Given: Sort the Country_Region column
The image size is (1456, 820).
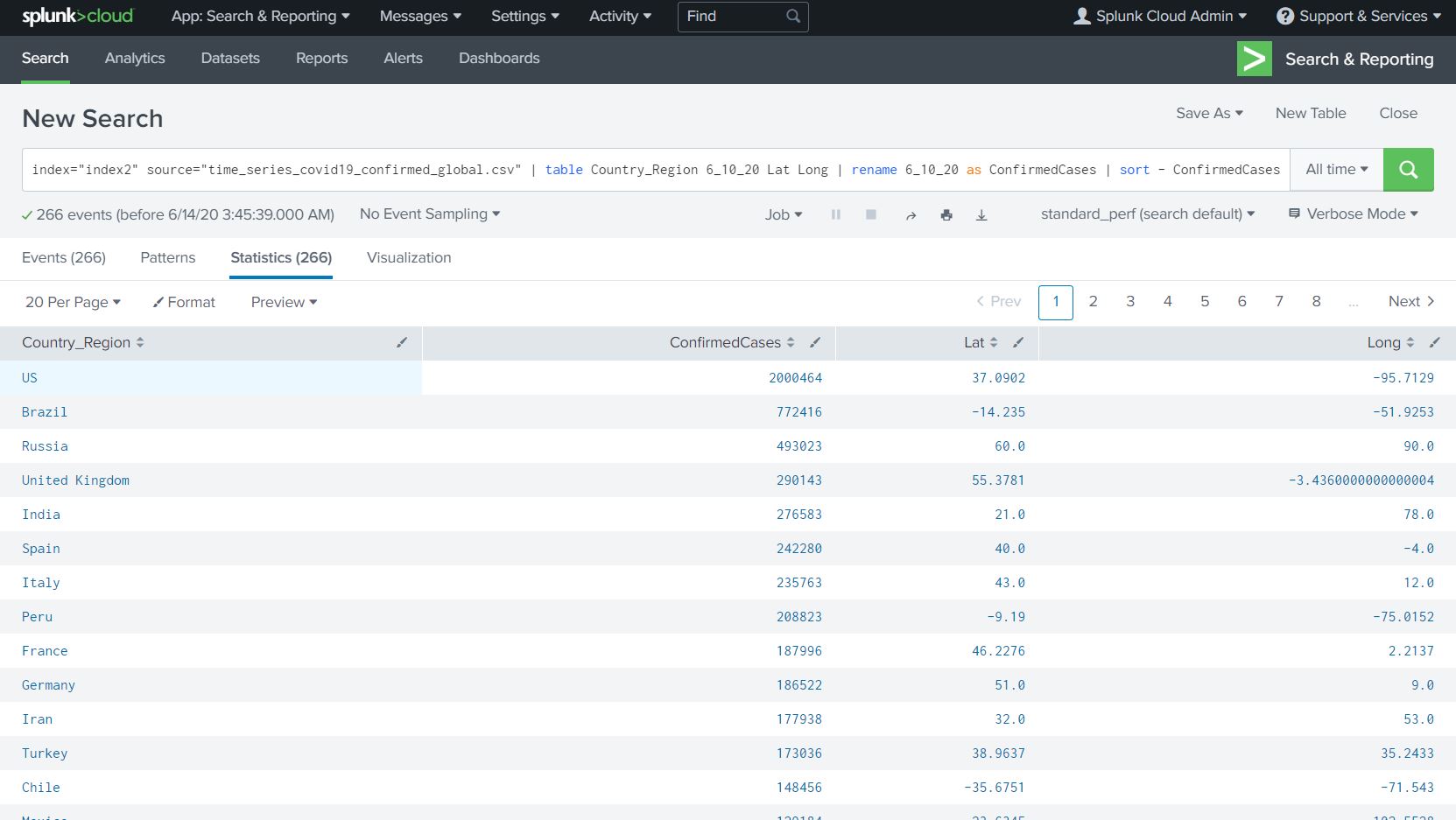Looking at the screenshot, I should (139, 342).
